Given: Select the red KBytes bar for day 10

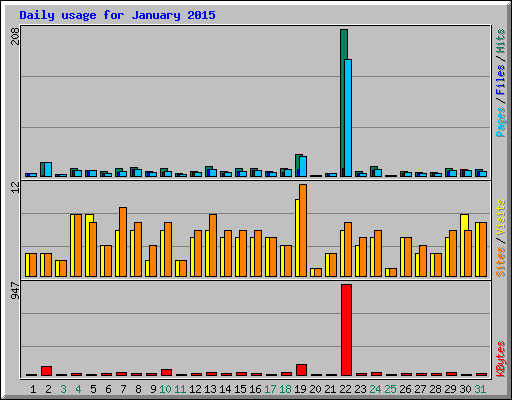Looking at the screenshot, I should (x=166, y=372).
